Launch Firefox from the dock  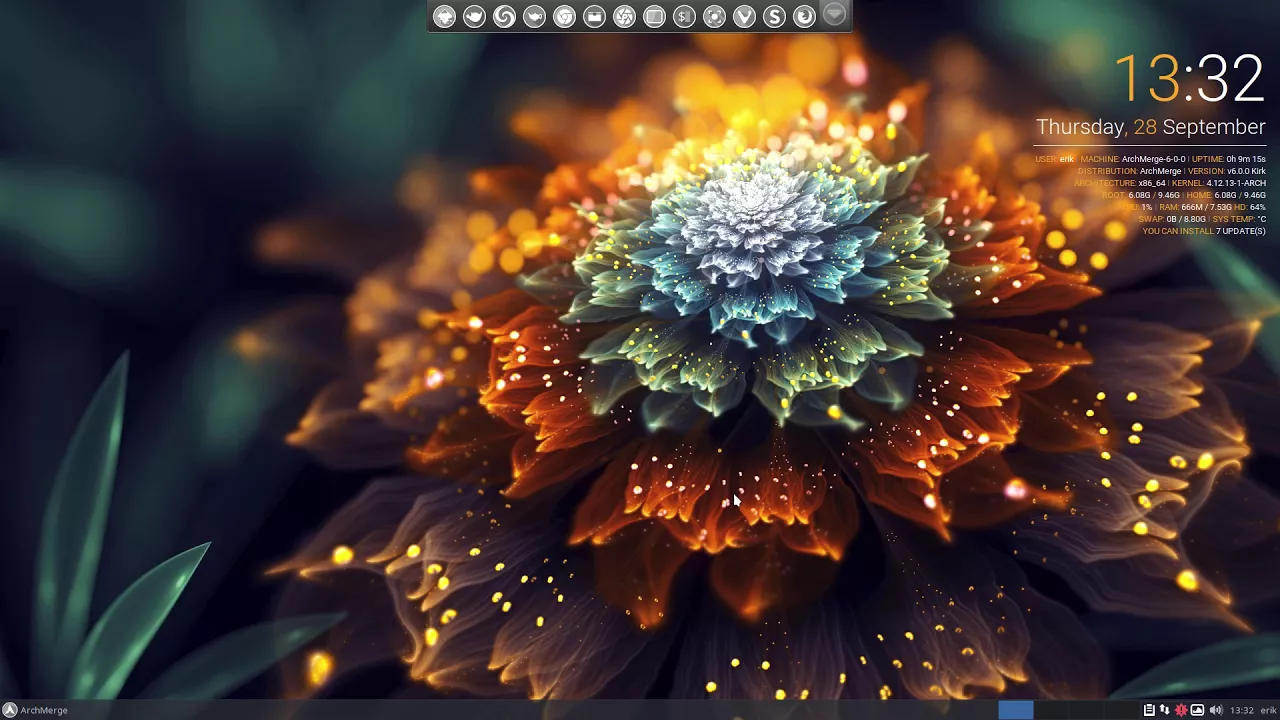804,16
